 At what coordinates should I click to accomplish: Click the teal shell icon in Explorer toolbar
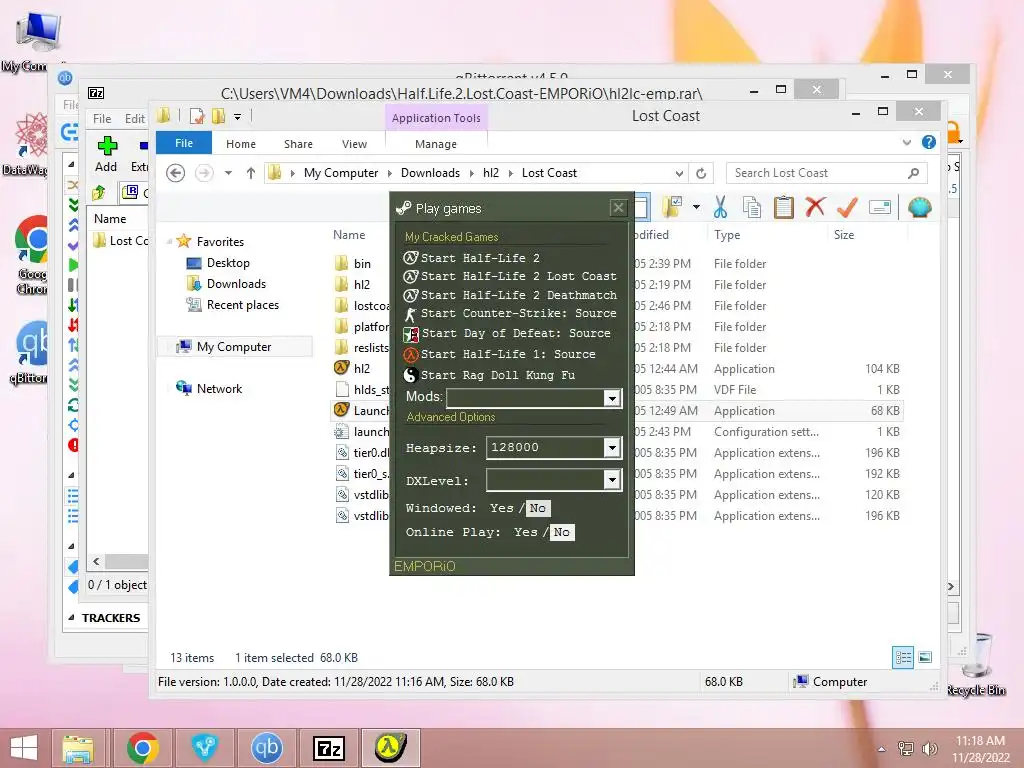tap(920, 208)
